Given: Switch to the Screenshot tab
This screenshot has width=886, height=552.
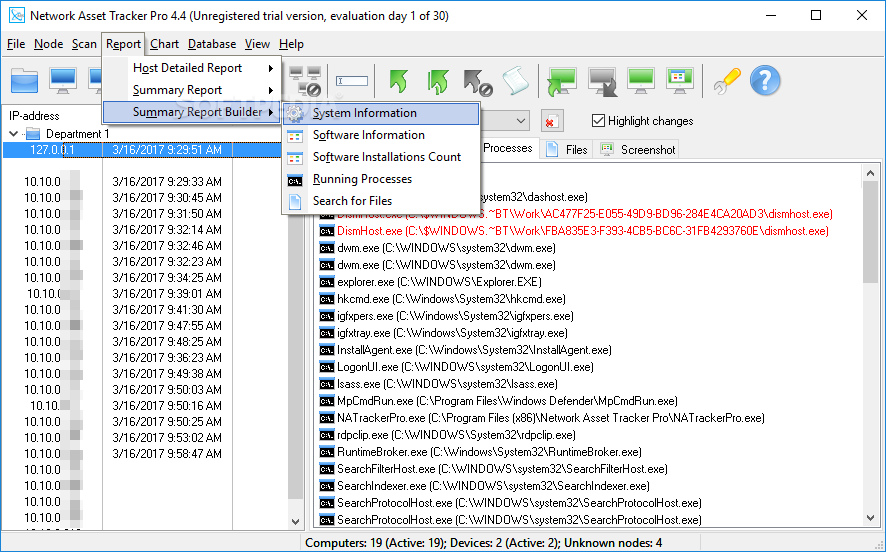Looking at the screenshot, I should click(638, 150).
